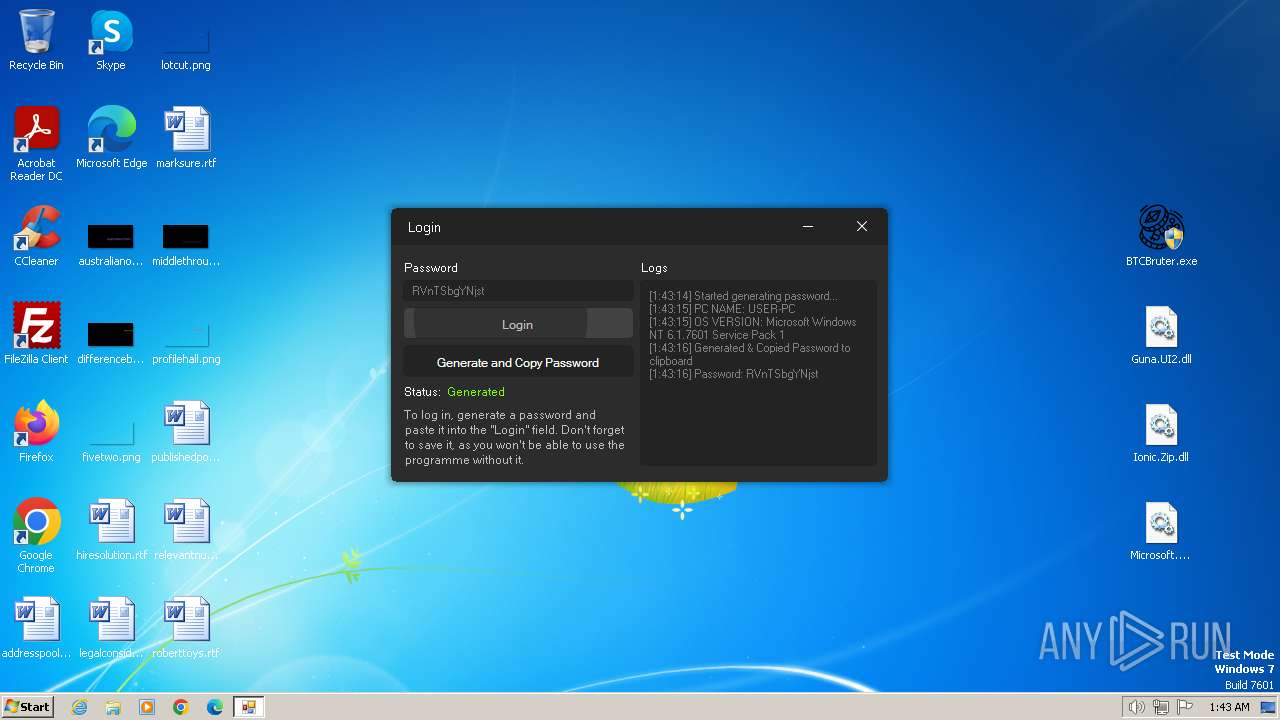Screen dimensions: 1280x720
Task: Click Generate and Copy Password button
Action: pyautogui.click(x=518, y=362)
